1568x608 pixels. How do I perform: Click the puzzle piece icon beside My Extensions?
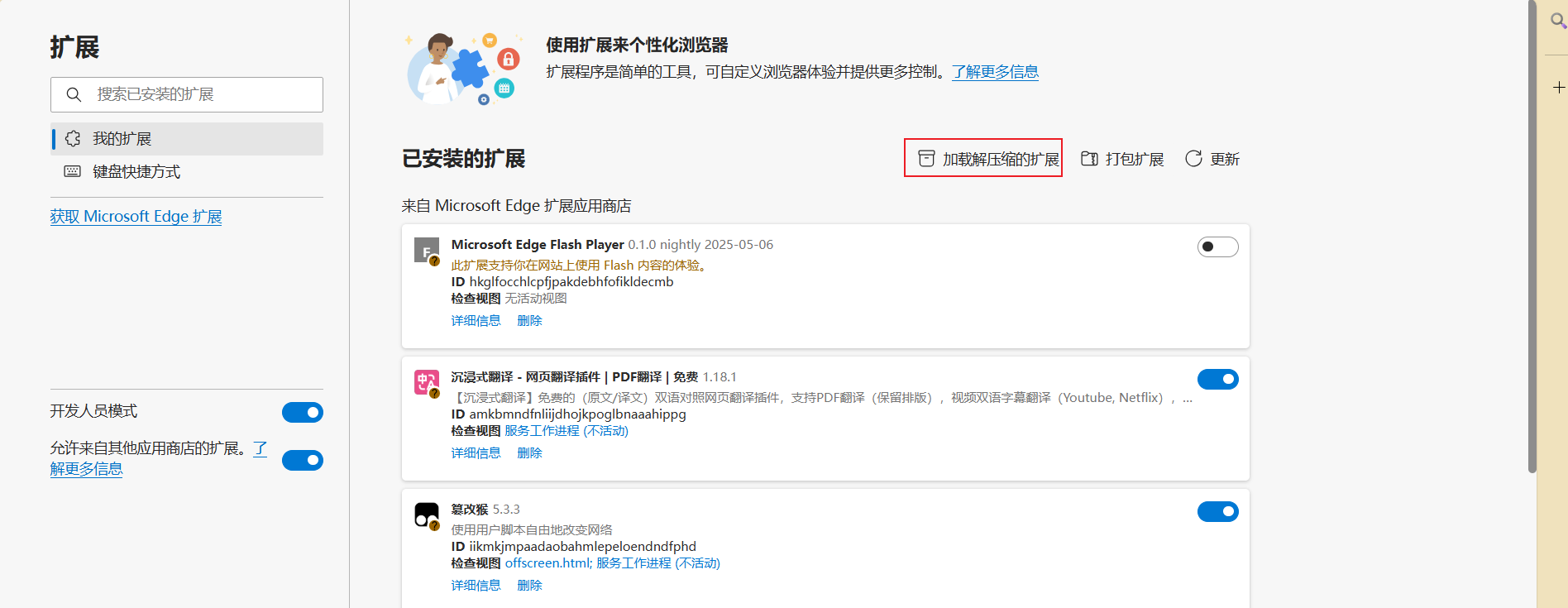(x=73, y=138)
